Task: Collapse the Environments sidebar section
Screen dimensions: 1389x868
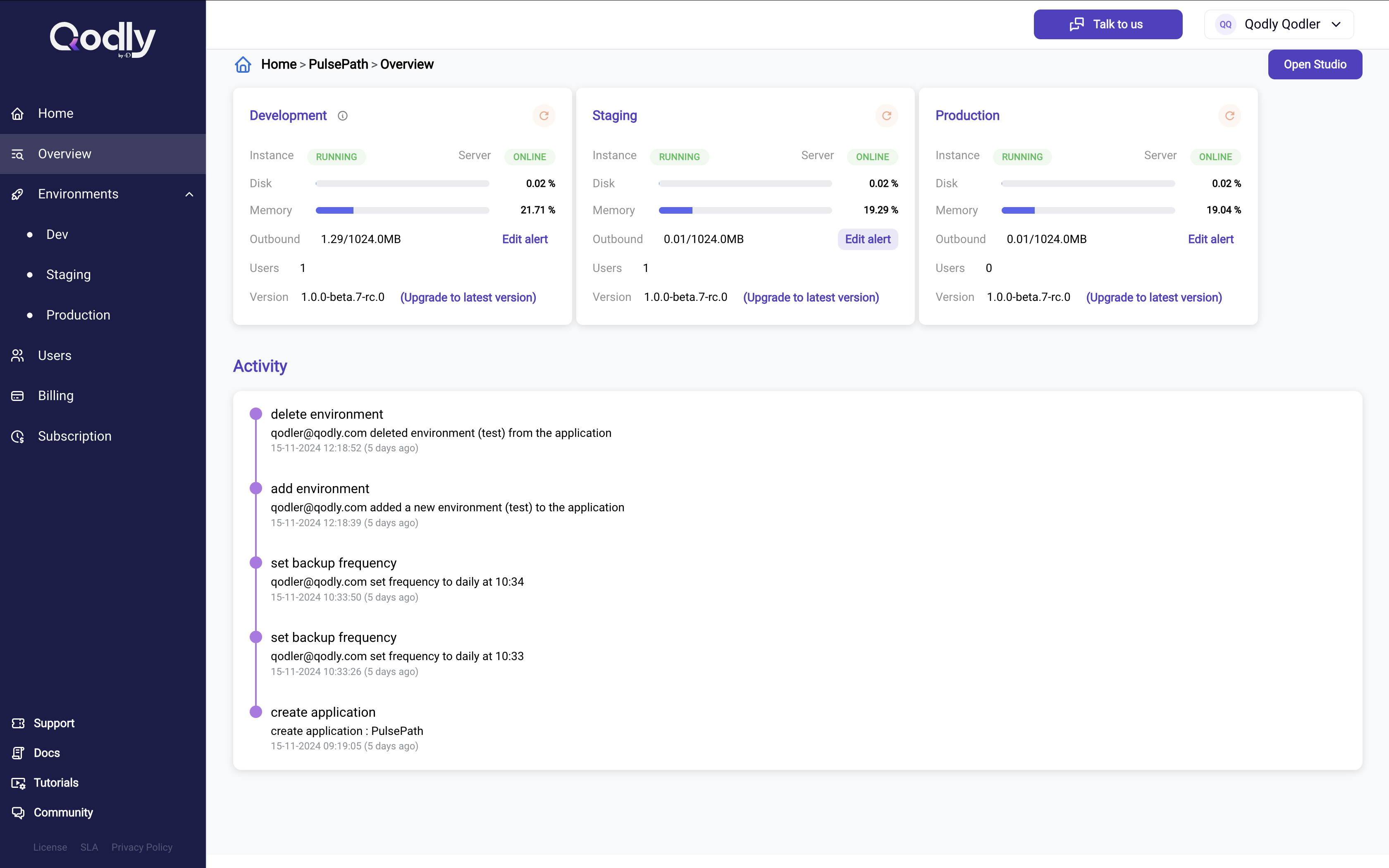Action: pyautogui.click(x=189, y=195)
